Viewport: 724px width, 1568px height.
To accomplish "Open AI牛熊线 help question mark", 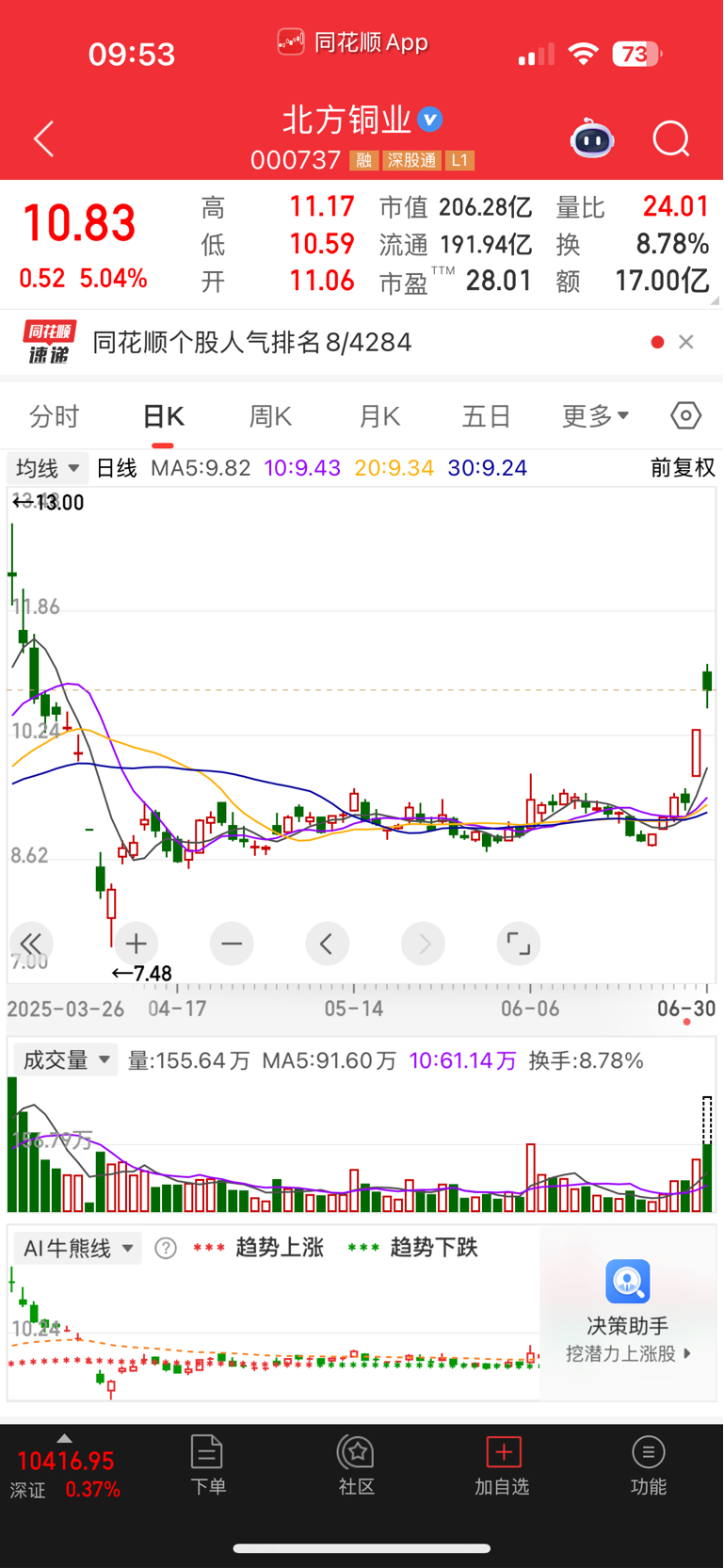I will (x=166, y=1249).
